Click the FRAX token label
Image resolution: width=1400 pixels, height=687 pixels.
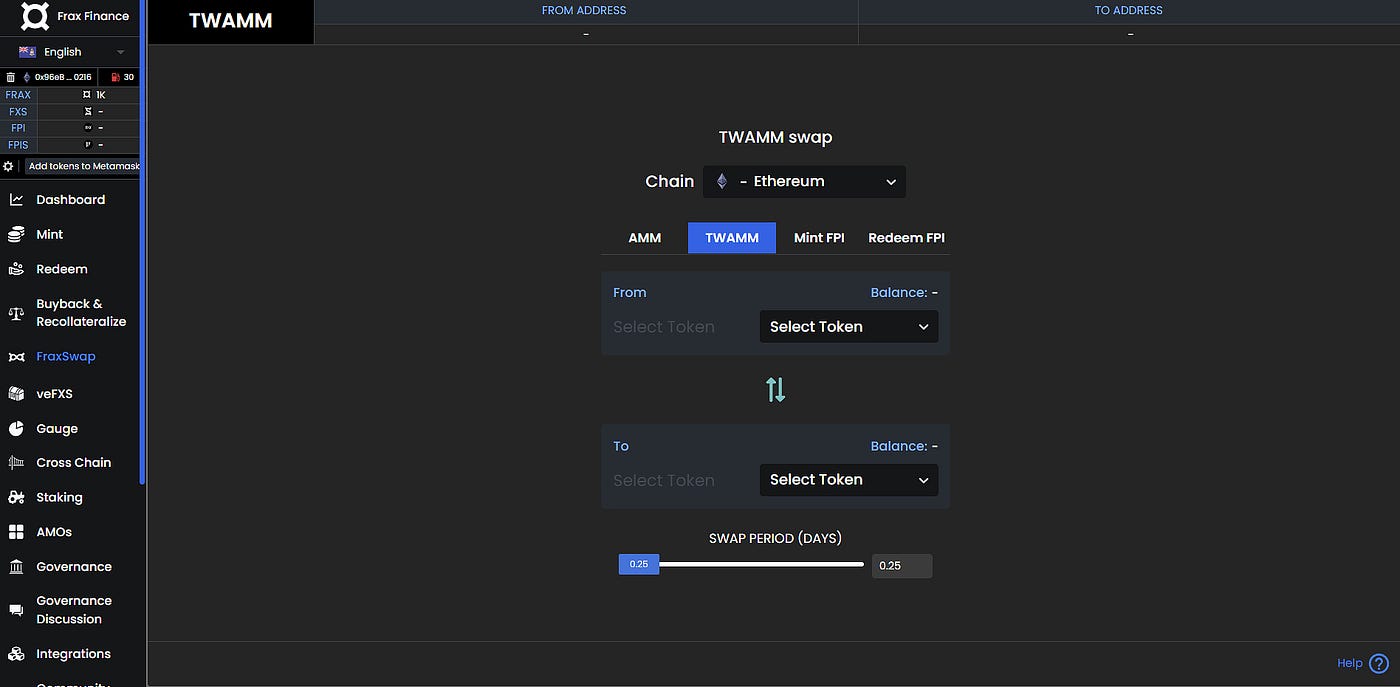[x=18, y=95]
